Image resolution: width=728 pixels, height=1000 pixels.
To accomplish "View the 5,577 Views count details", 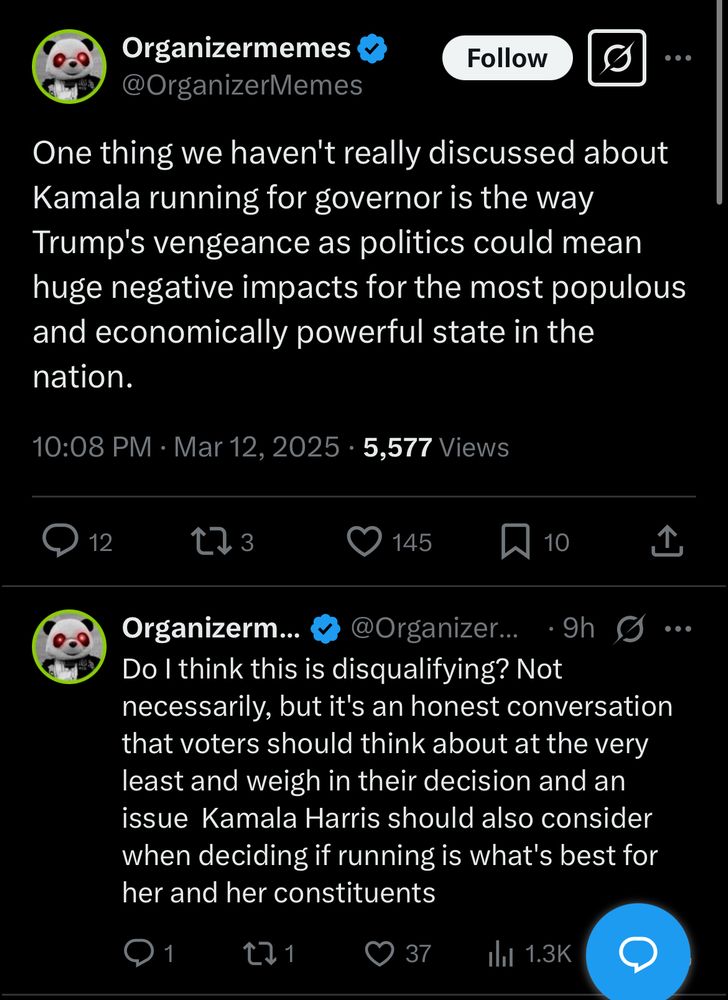I will point(436,447).
